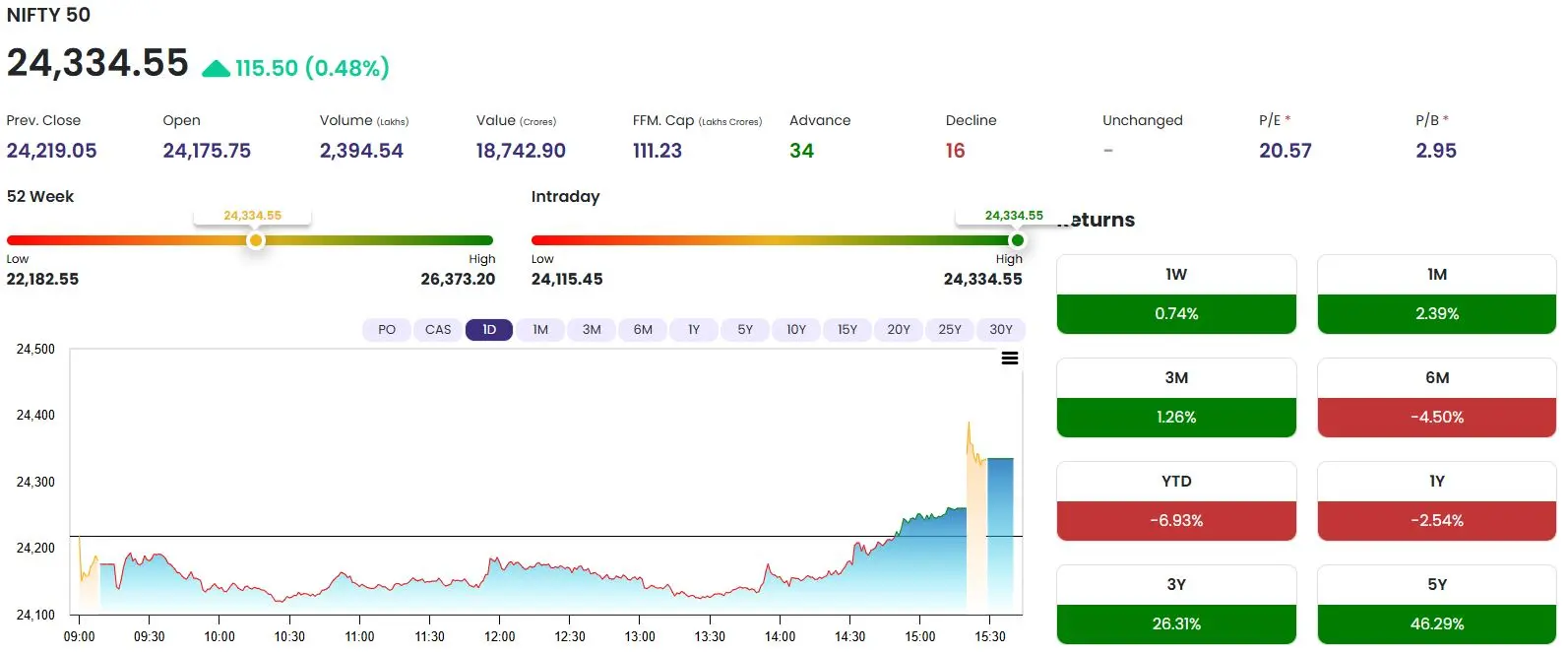Switch chart to 10Y range
The height and width of the screenshot is (654, 1568).
click(x=796, y=330)
